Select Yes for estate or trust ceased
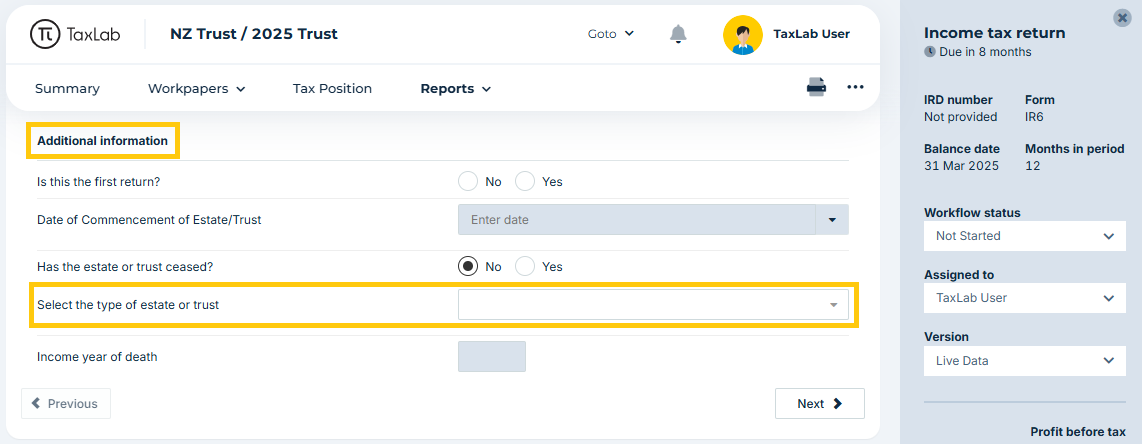 525,266
